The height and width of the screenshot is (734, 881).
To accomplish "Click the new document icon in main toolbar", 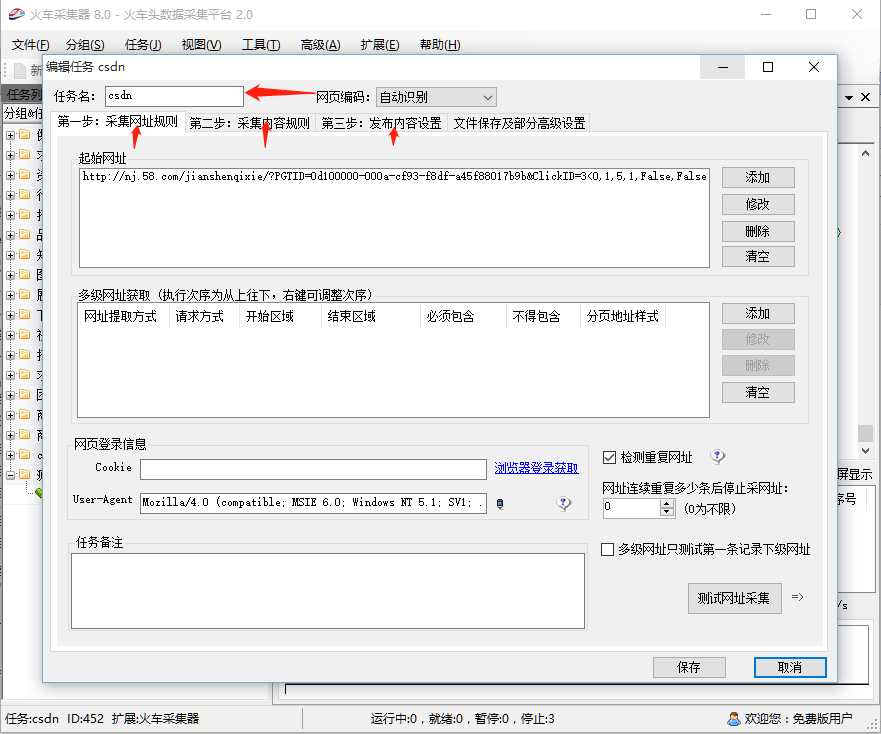I will (x=20, y=70).
